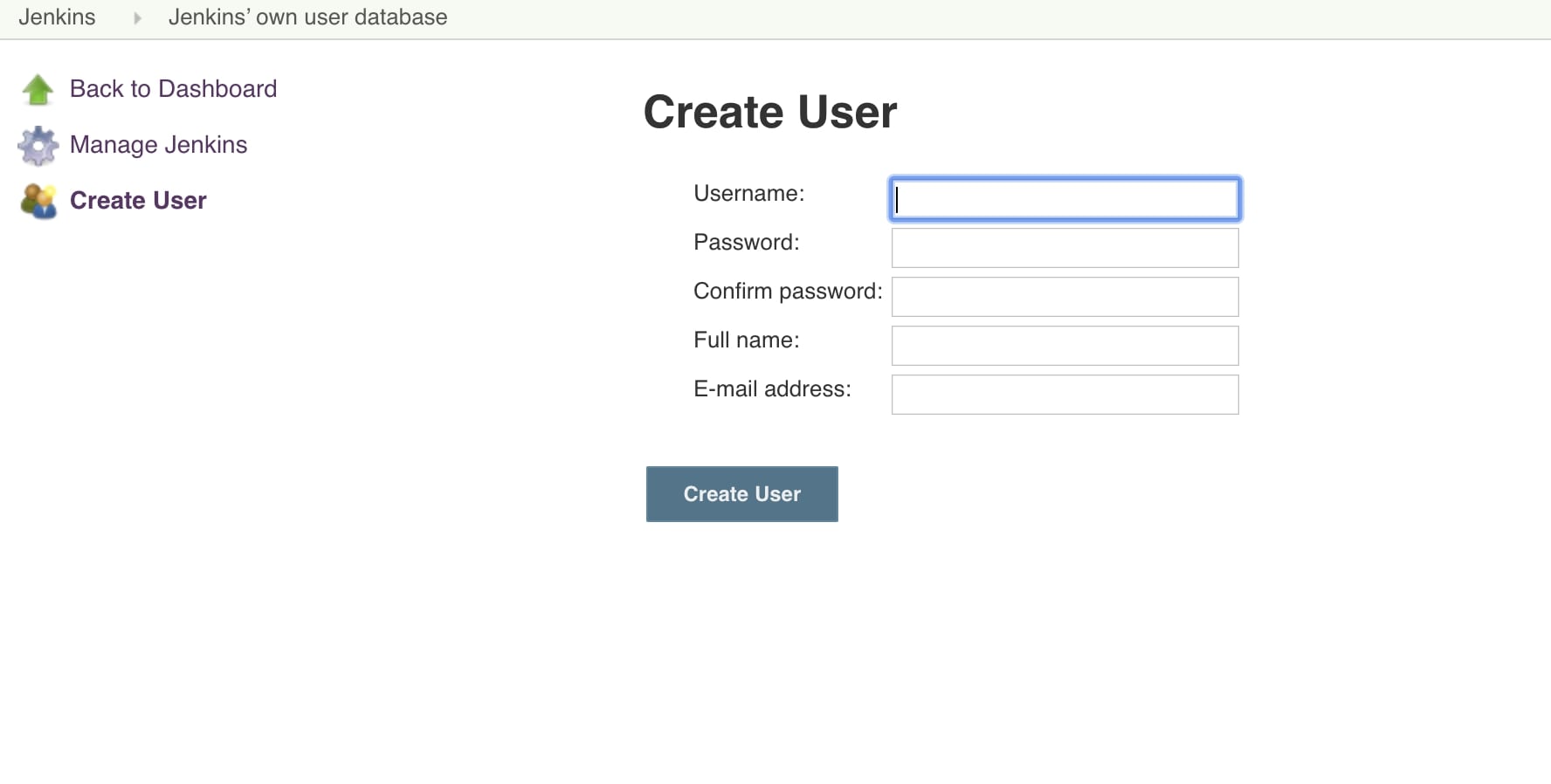Image resolution: width=1551 pixels, height=784 pixels.
Task: Select Create User in the sidebar
Action: pyautogui.click(x=138, y=201)
